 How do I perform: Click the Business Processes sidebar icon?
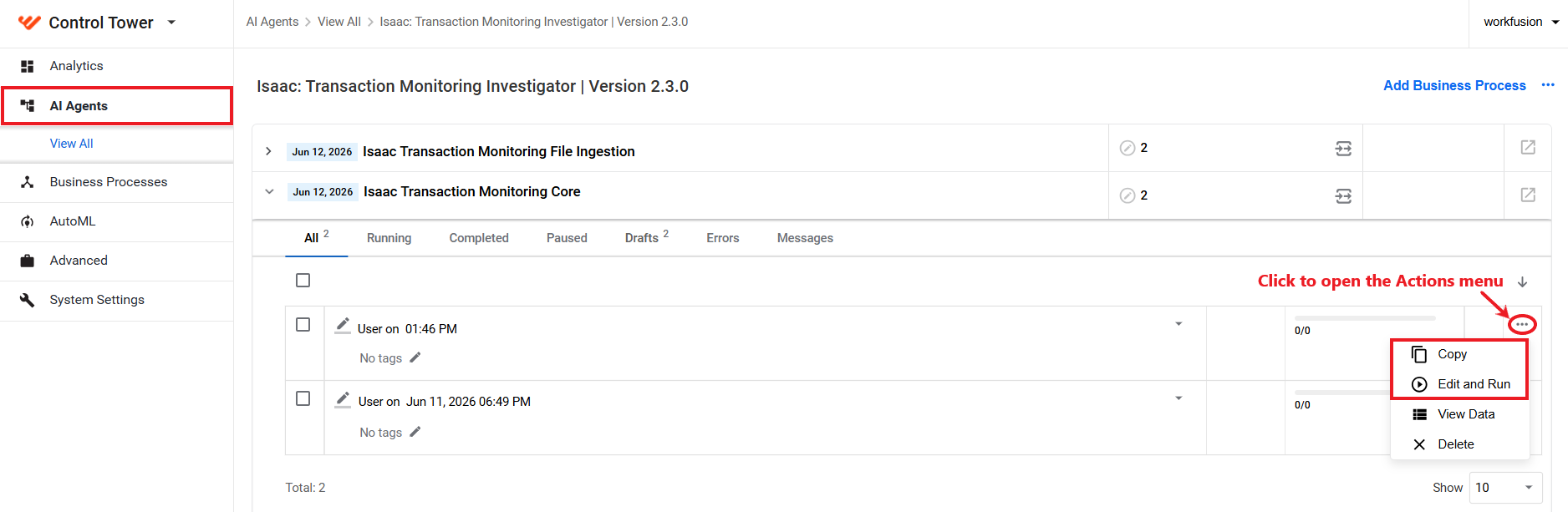click(x=28, y=182)
